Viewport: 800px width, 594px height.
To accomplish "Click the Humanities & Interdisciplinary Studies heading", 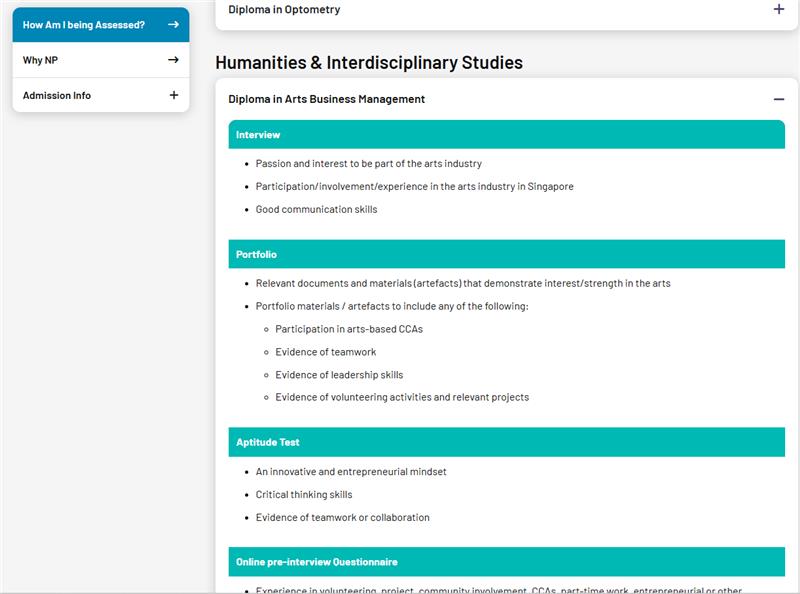I will tap(369, 63).
